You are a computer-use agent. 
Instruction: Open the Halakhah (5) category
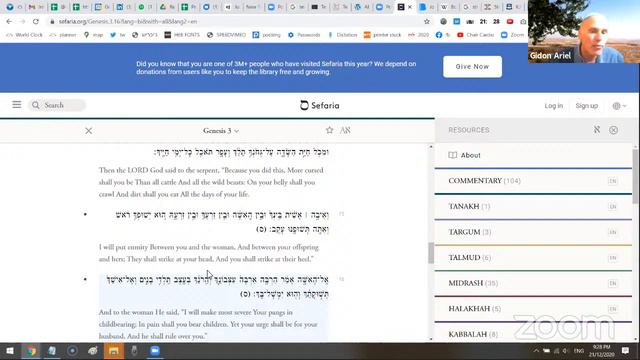[x=533, y=309]
